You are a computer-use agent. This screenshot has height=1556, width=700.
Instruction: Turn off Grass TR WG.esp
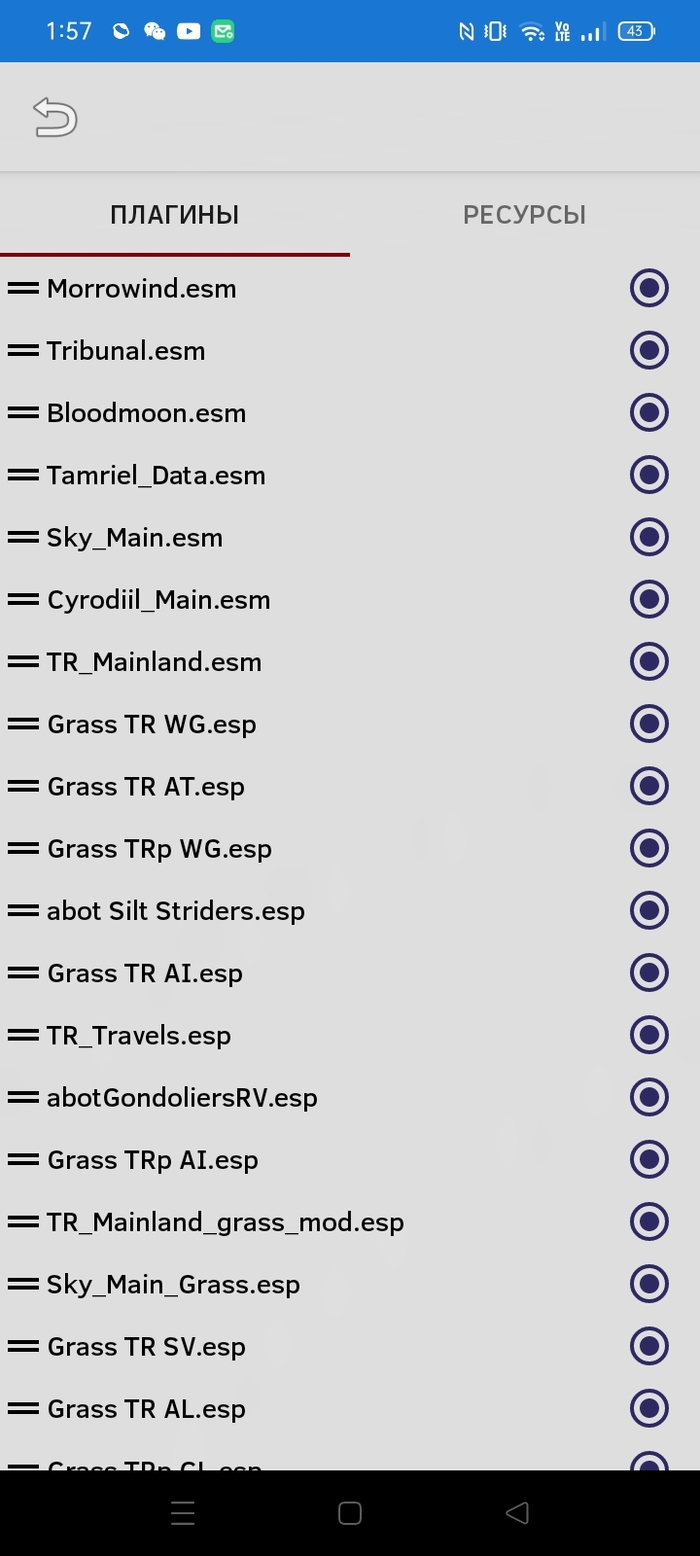pos(649,724)
